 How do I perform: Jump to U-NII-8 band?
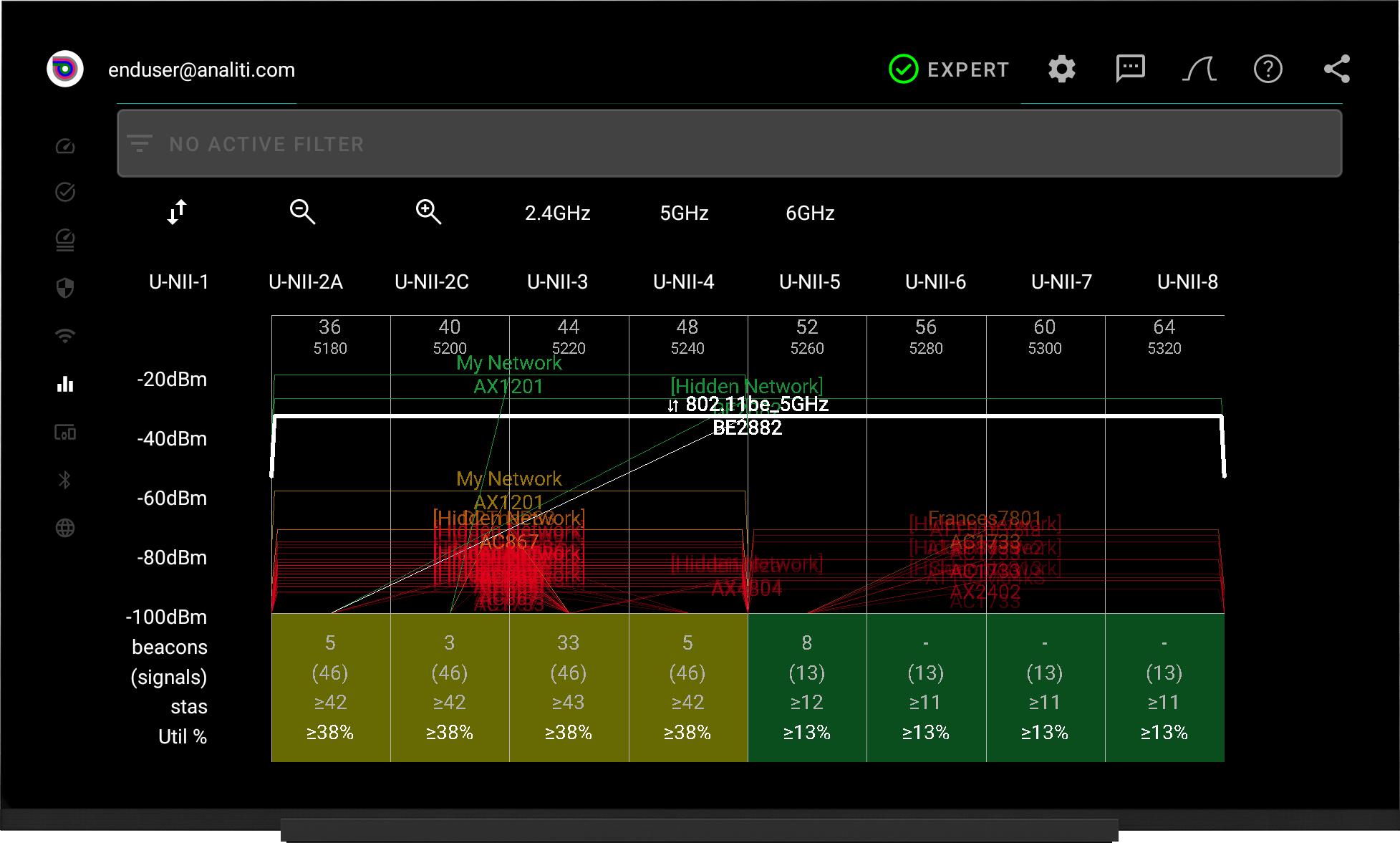pyautogui.click(x=1187, y=282)
